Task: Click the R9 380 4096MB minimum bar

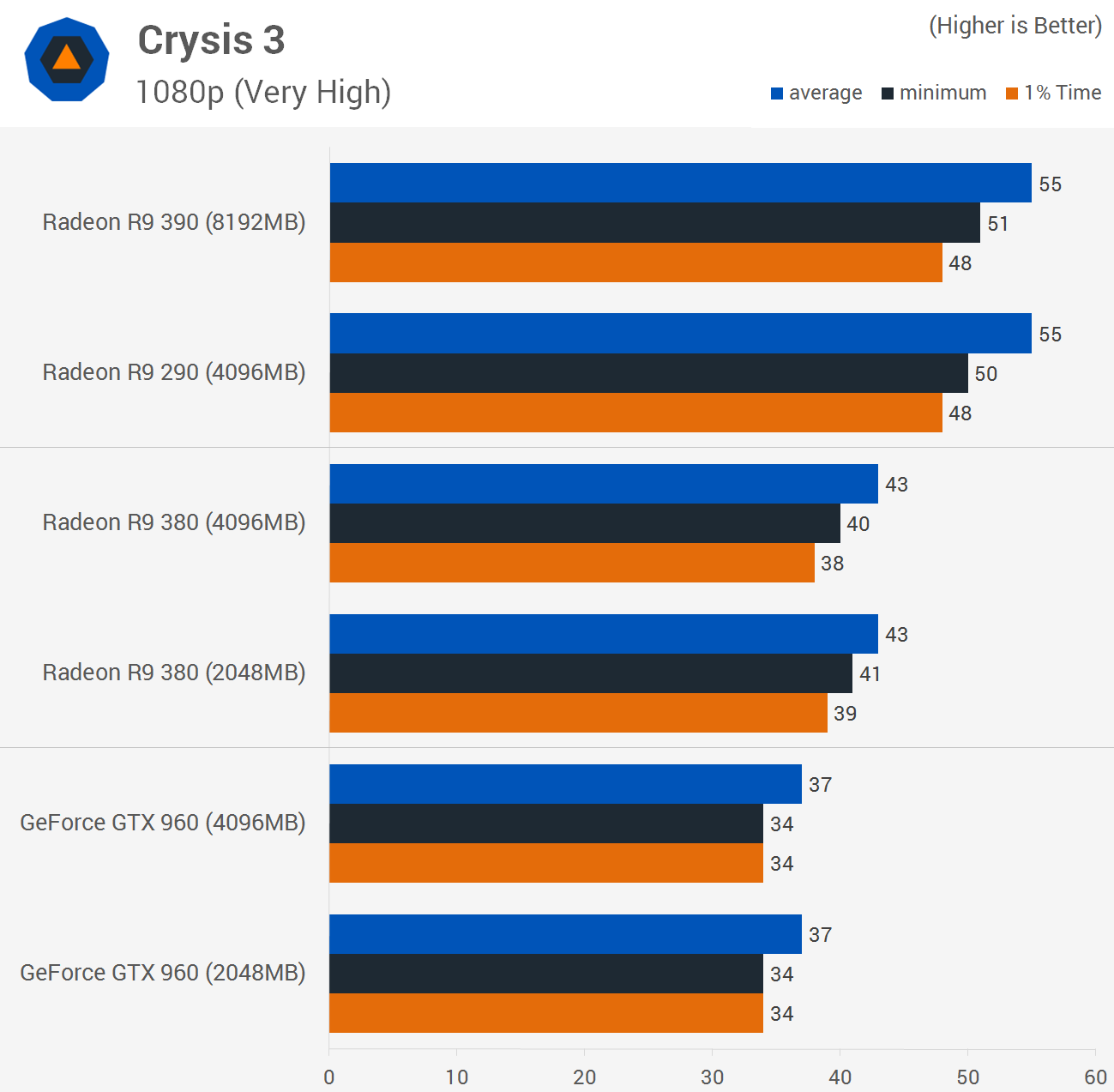Action: [x=585, y=523]
